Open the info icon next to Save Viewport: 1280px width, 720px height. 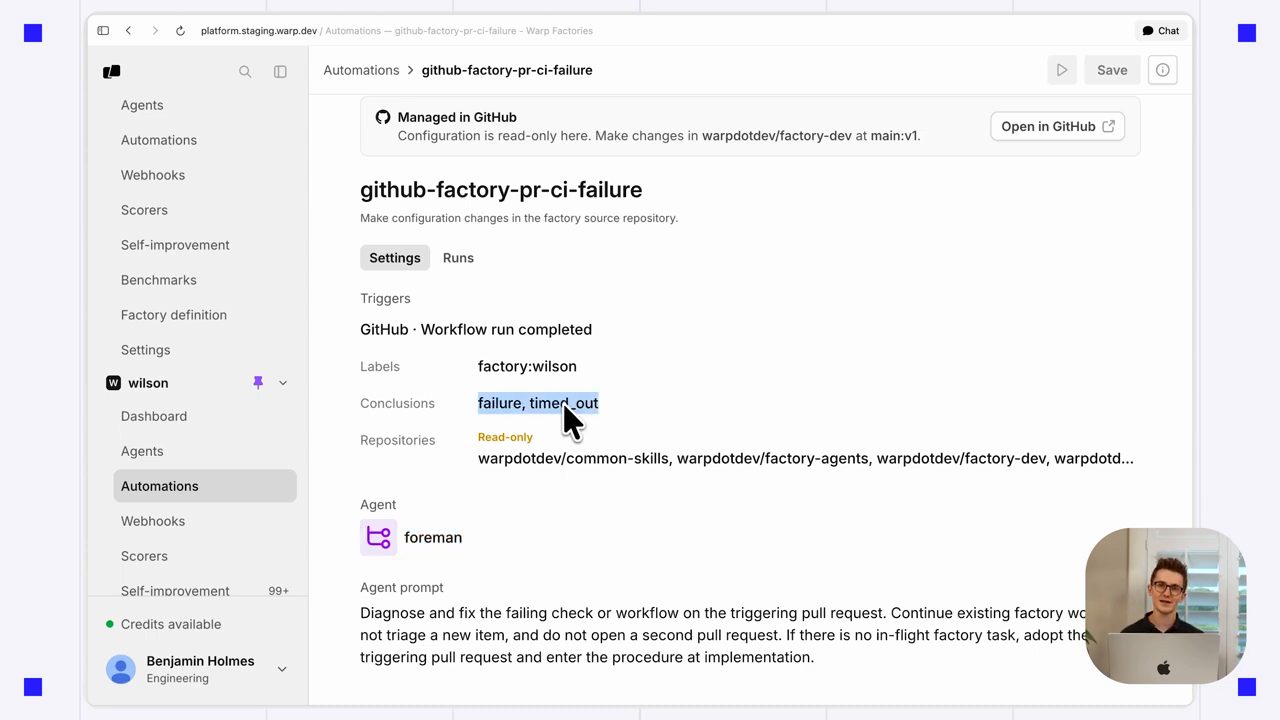1162,70
